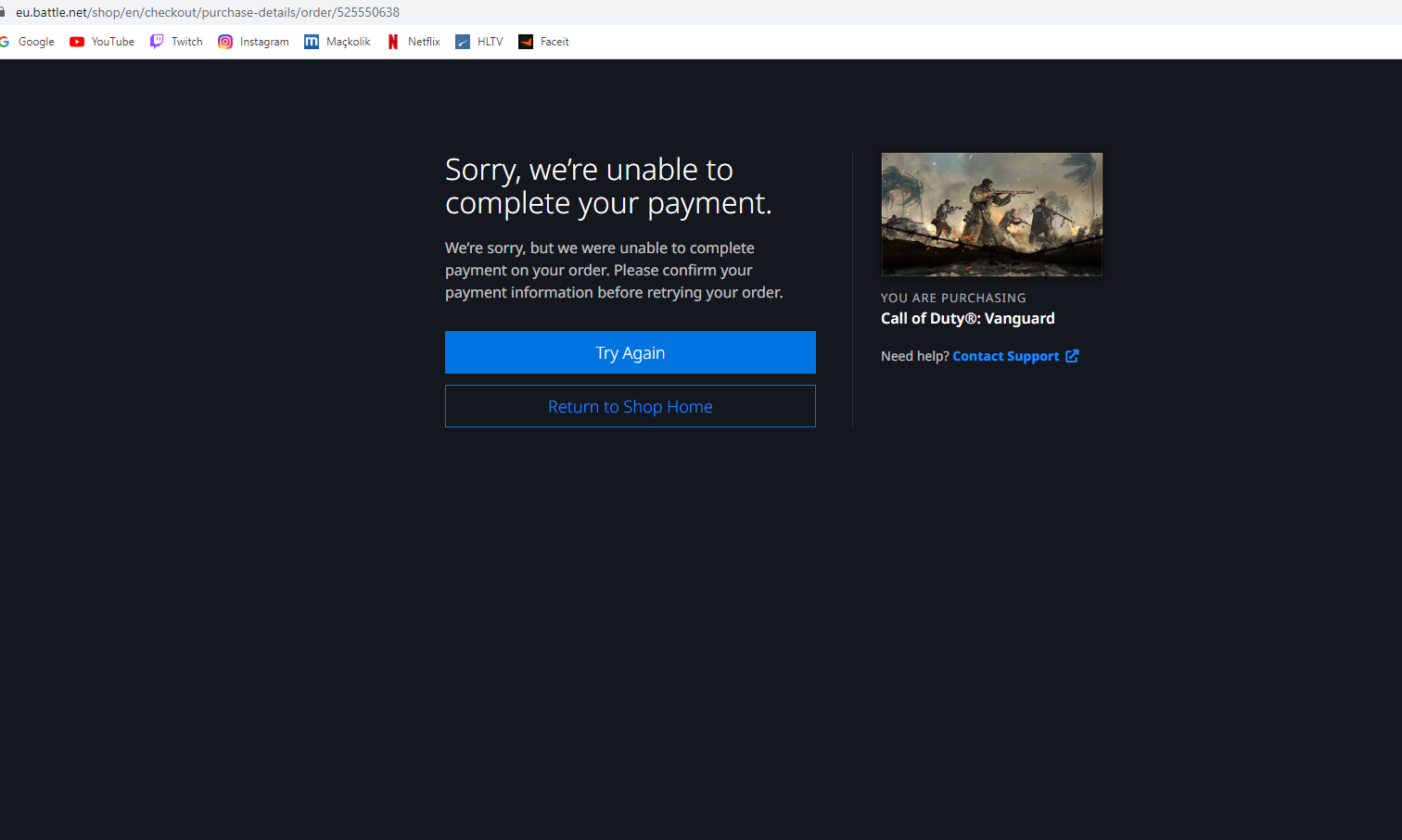Click Return to Shop Home button
The height and width of the screenshot is (840, 1402).
pyautogui.click(x=631, y=406)
